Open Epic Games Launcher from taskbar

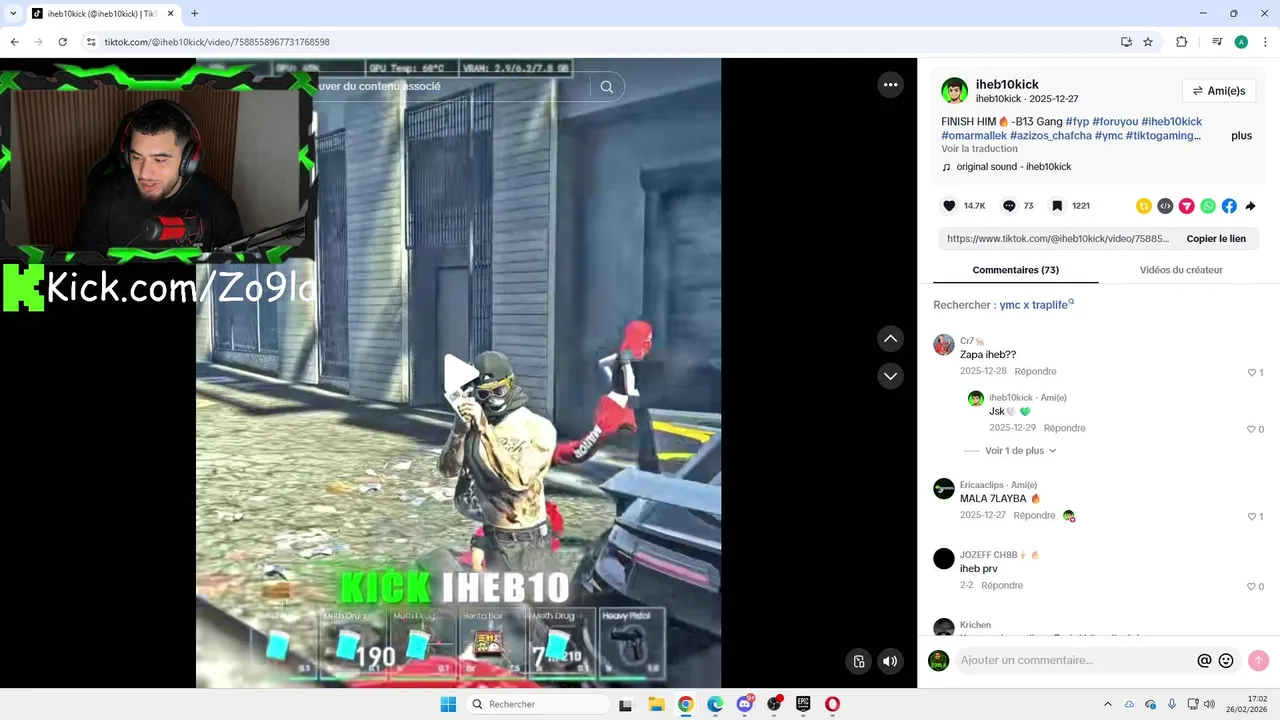(803, 704)
